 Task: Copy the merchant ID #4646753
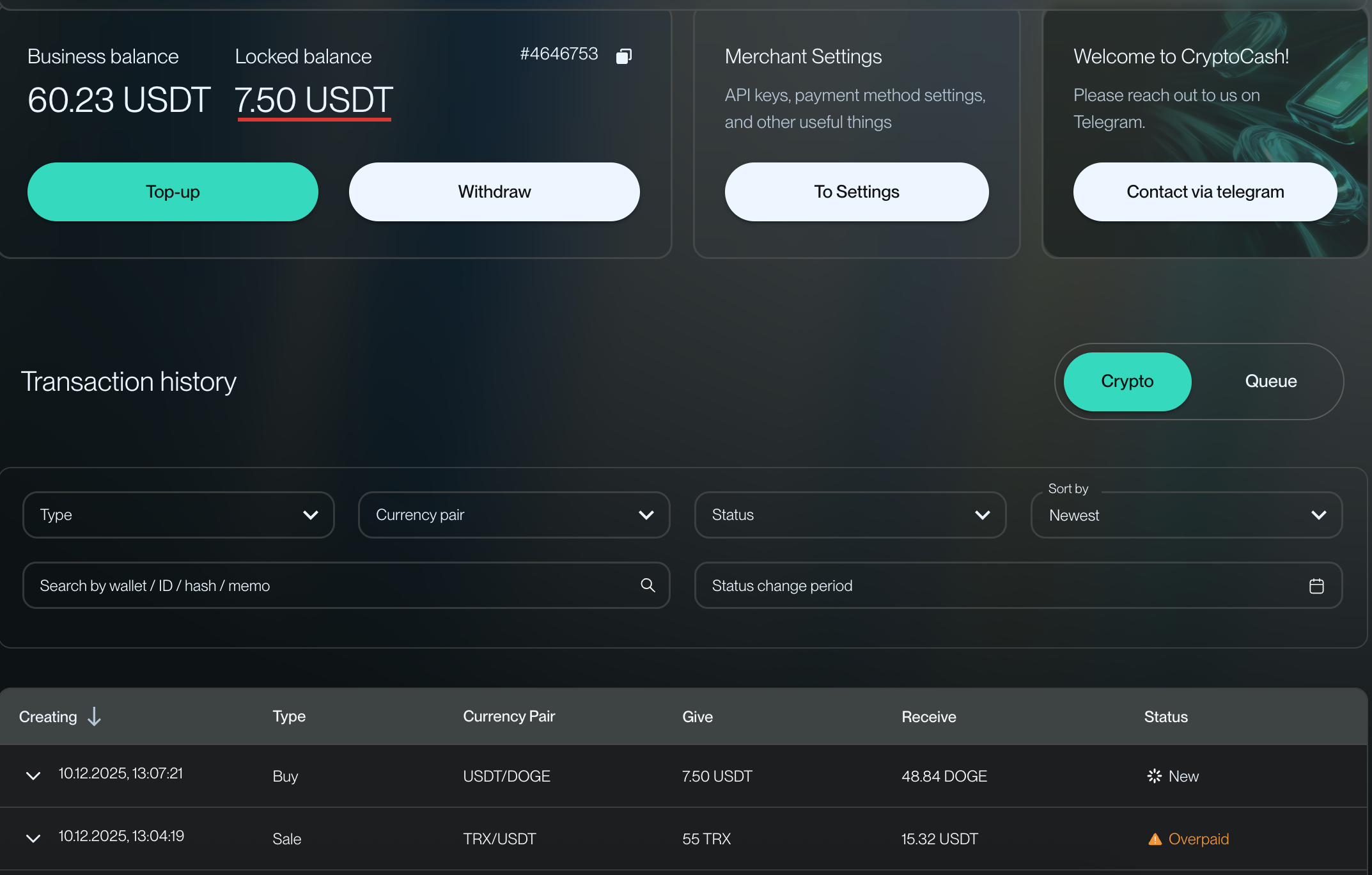pyautogui.click(x=624, y=56)
